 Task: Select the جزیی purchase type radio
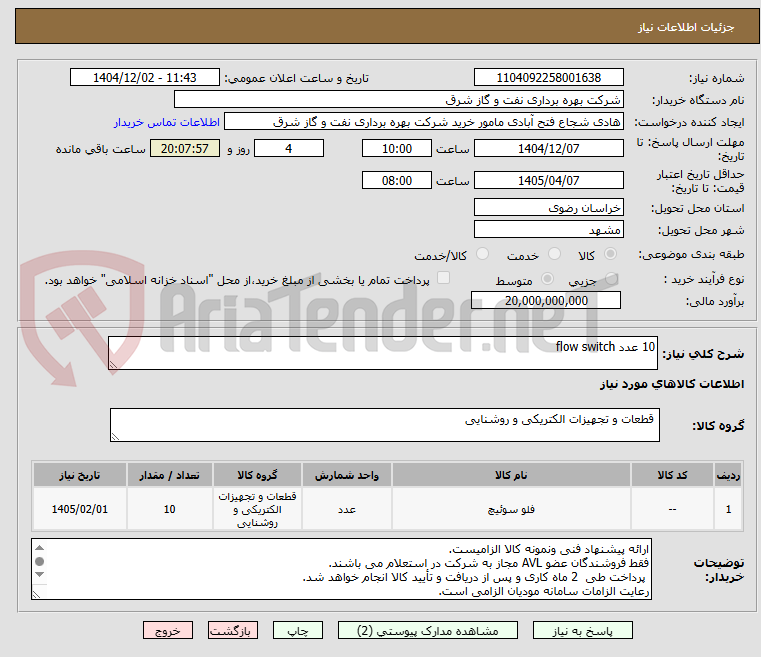(611, 279)
